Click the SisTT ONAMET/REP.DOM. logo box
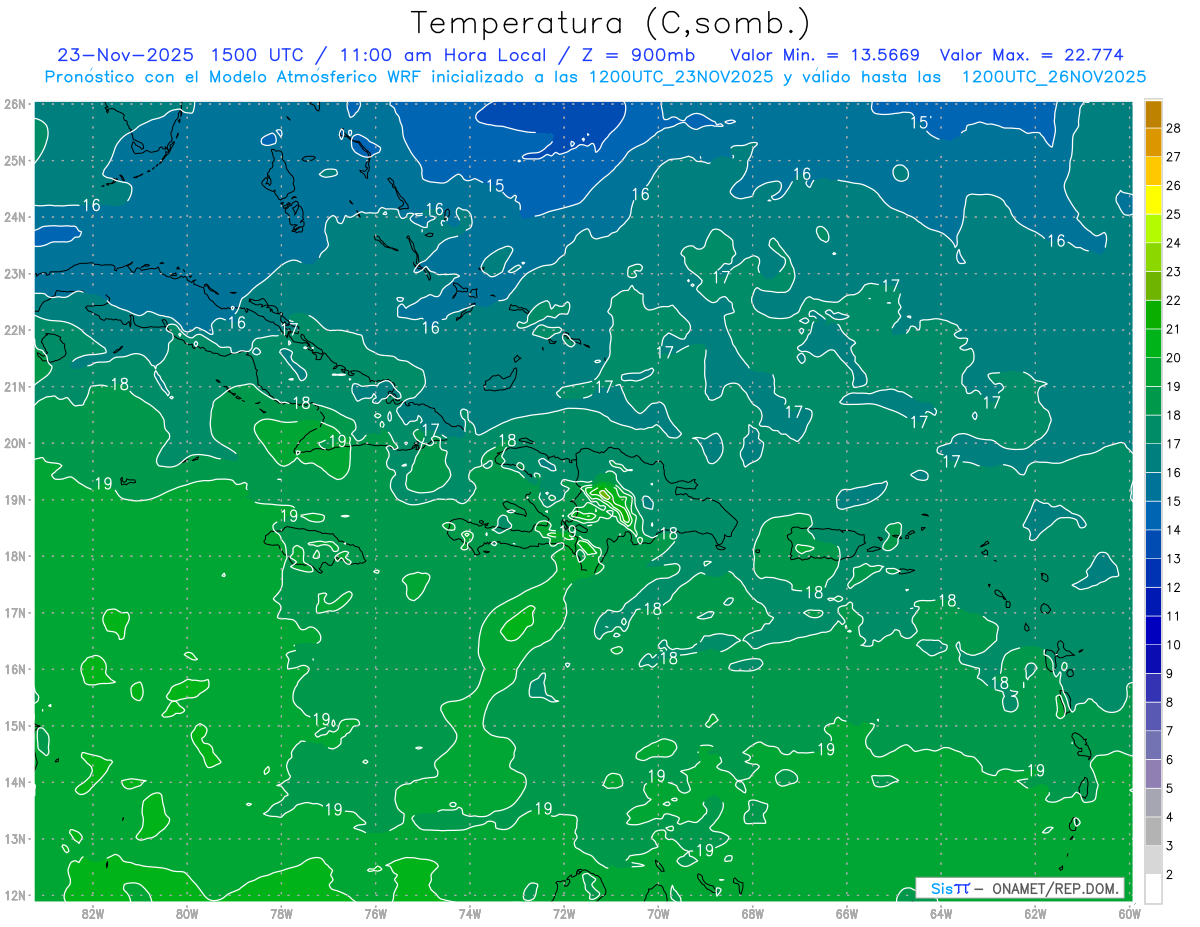 click(1021, 888)
